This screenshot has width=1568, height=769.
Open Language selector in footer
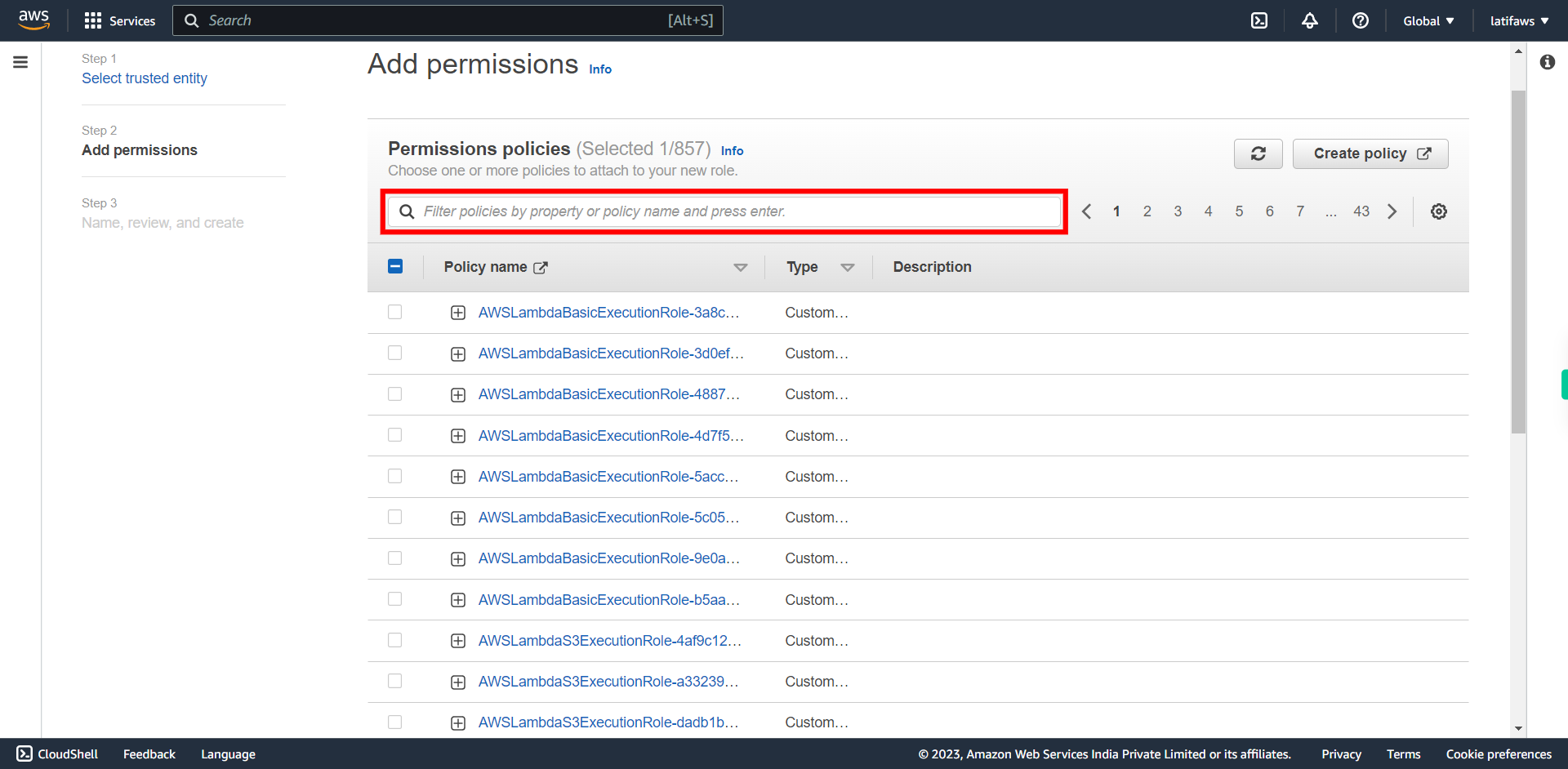[228, 754]
